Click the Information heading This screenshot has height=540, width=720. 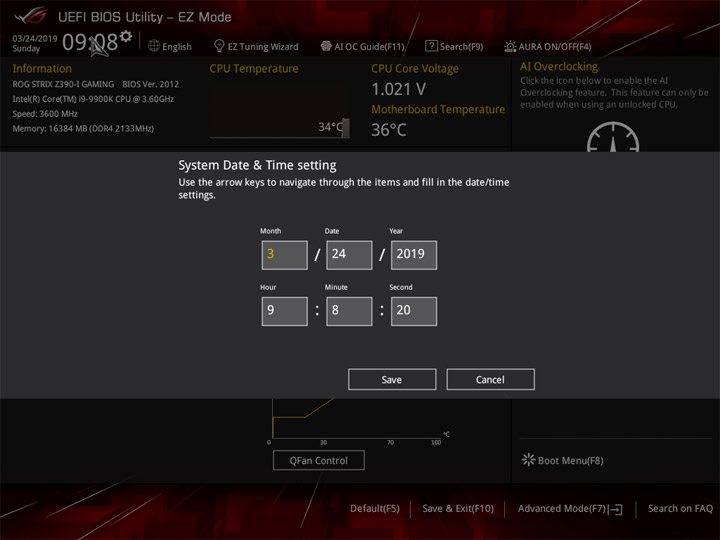pyautogui.click(x=42, y=68)
